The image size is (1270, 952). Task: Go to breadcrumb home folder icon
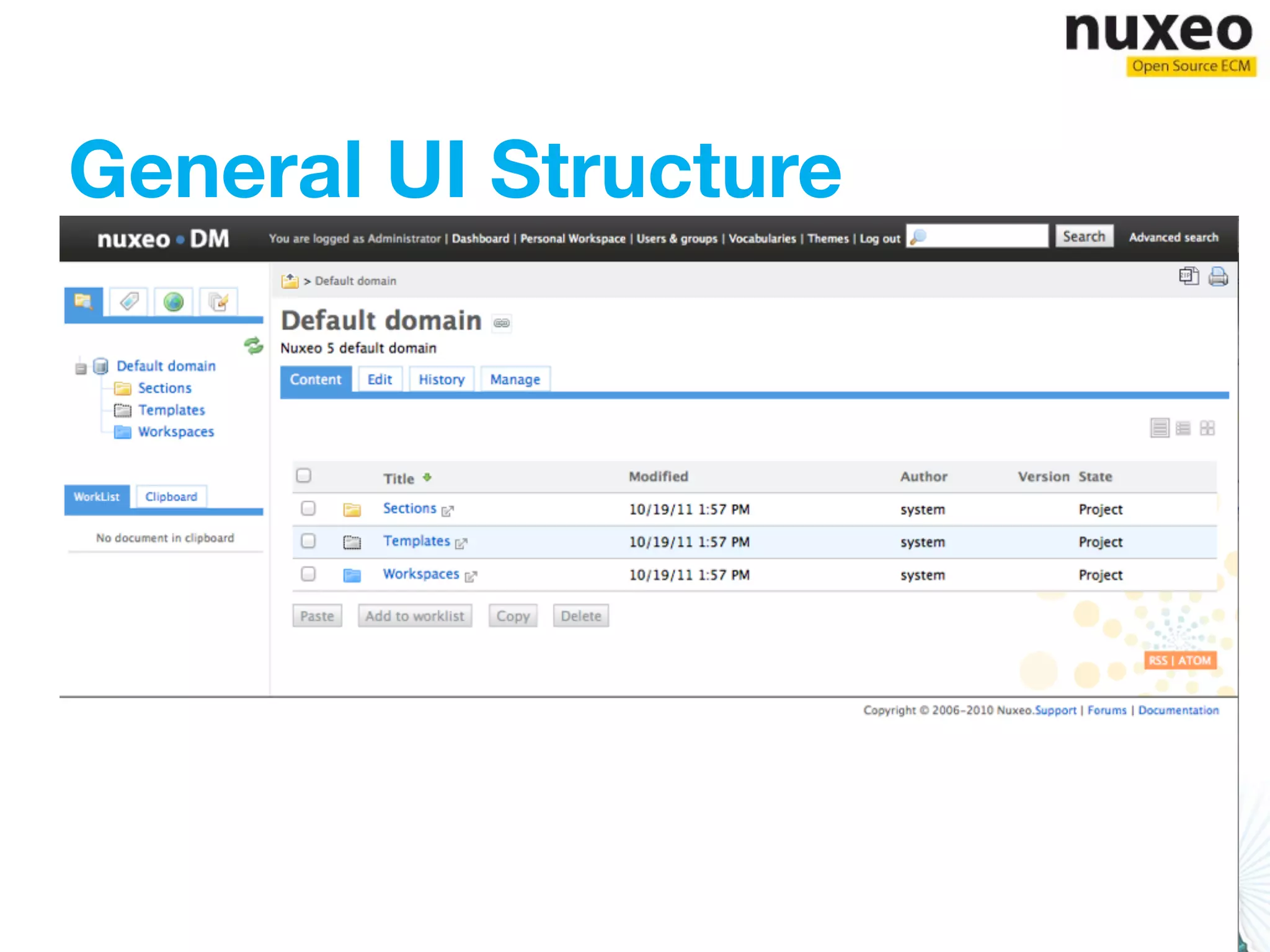pos(290,281)
